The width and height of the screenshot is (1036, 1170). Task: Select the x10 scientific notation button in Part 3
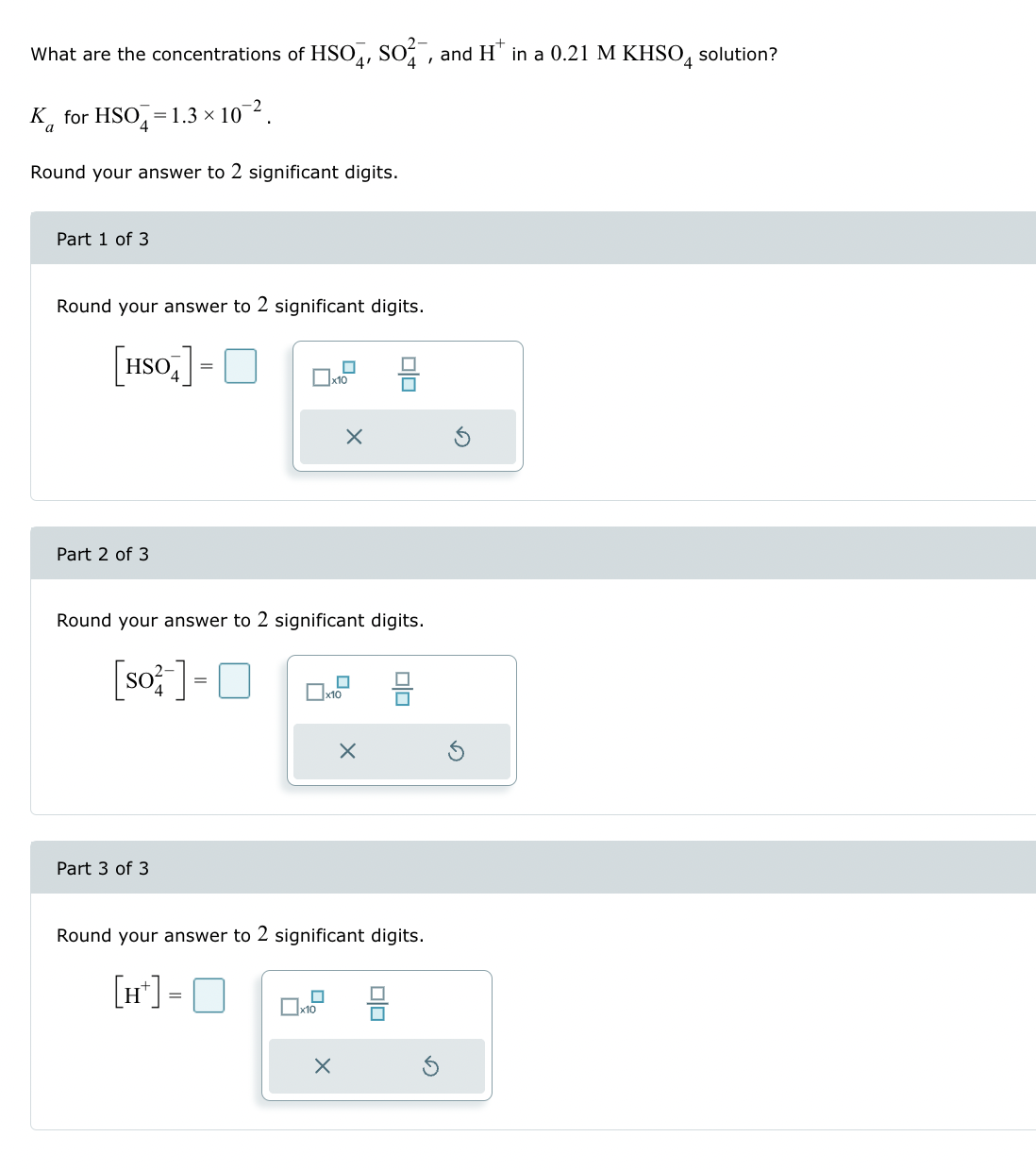(x=298, y=1006)
